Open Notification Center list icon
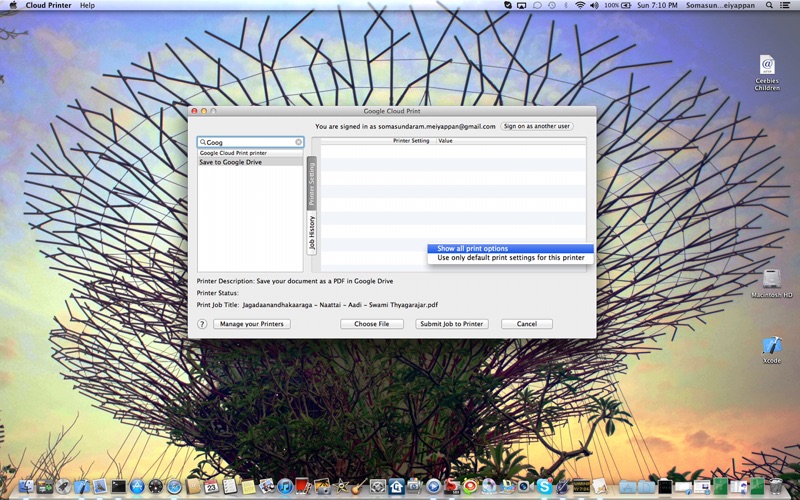This screenshot has width=800, height=500. tap(786, 5)
